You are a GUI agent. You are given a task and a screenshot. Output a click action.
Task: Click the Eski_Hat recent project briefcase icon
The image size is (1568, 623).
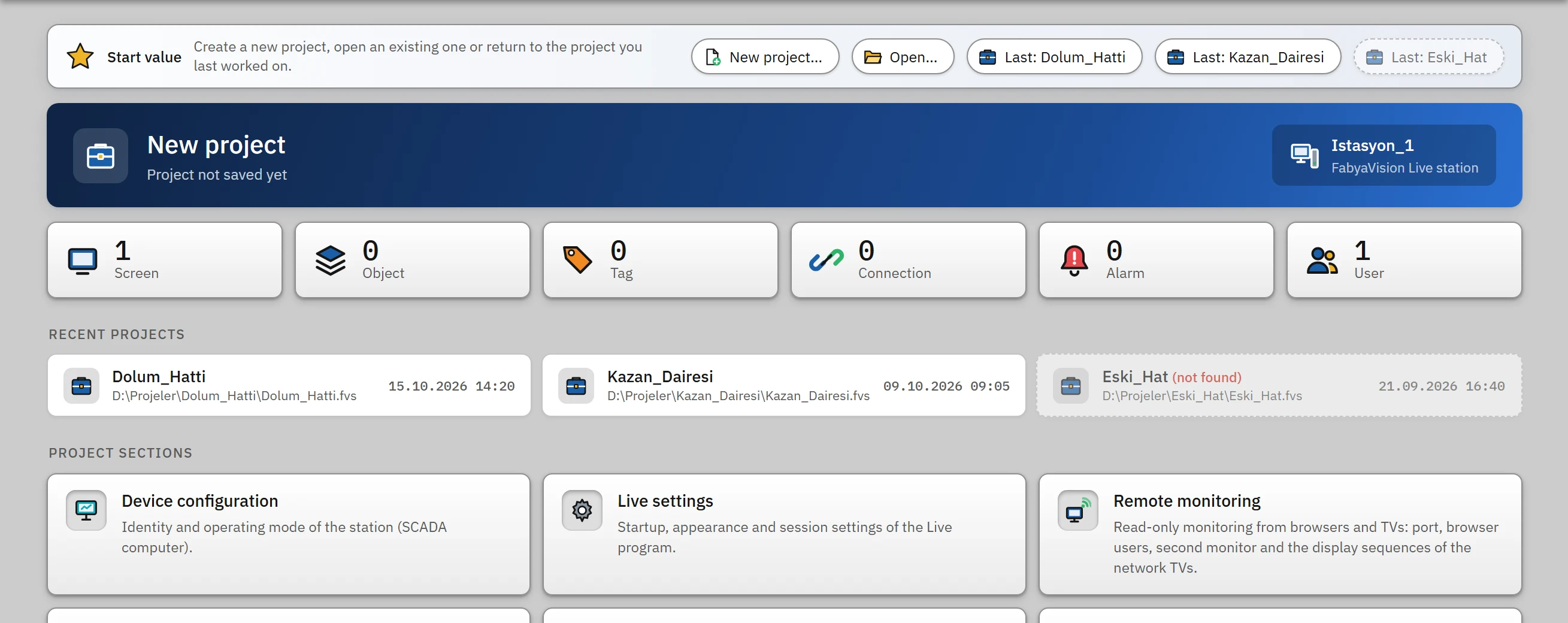coord(1071,386)
